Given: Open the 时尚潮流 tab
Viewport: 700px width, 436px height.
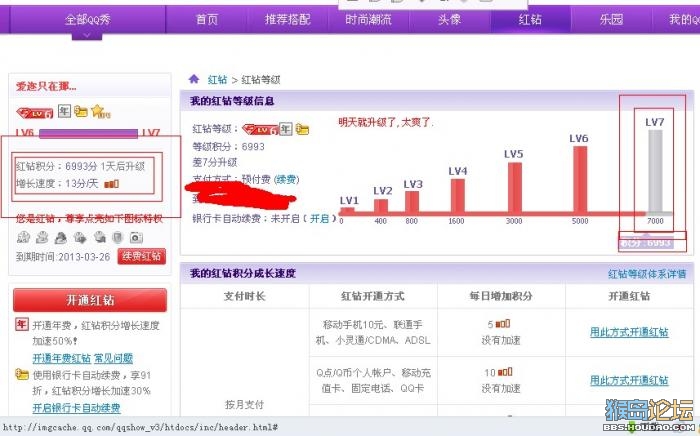Looking at the screenshot, I should 368,19.
